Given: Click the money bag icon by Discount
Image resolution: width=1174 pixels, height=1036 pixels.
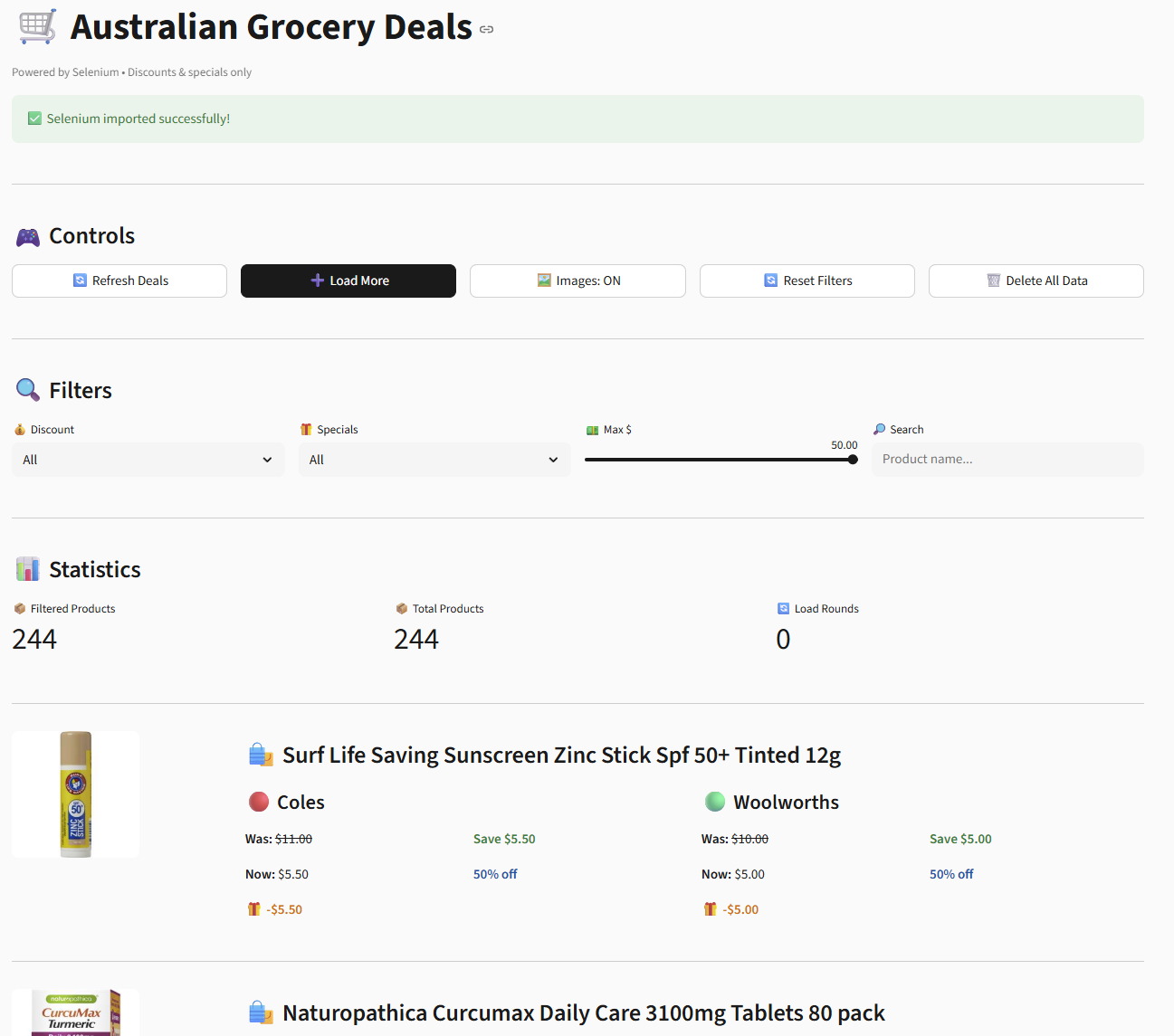Looking at the screenshot, I should (20, 430).
